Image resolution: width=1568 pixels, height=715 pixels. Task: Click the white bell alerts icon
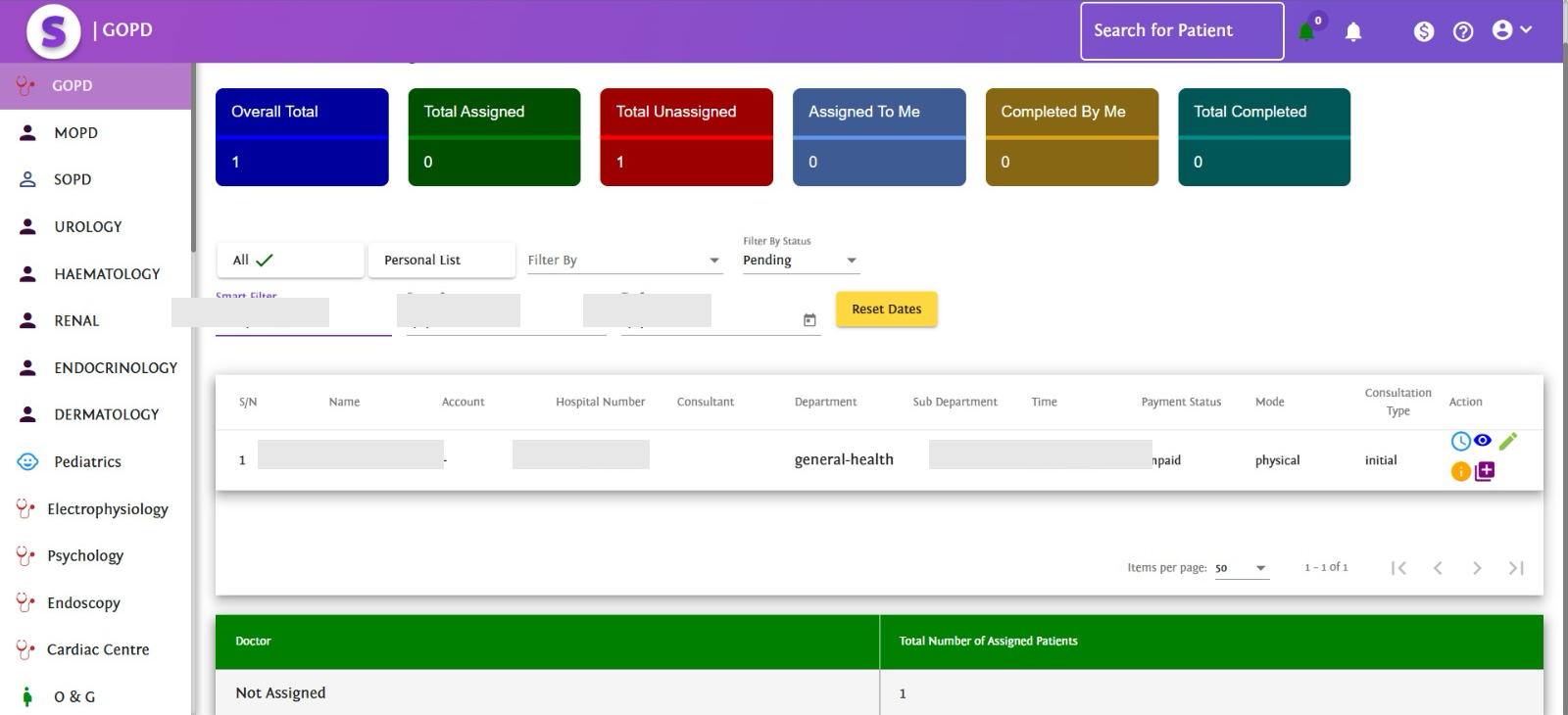[x=1353, y=32]
